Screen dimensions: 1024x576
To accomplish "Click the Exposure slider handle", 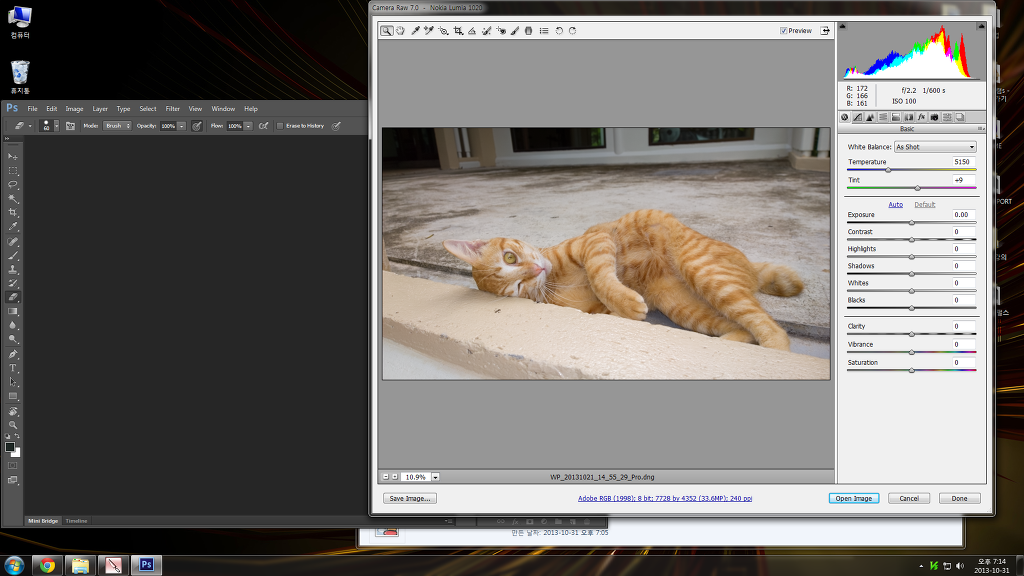I will pos(911,222).
